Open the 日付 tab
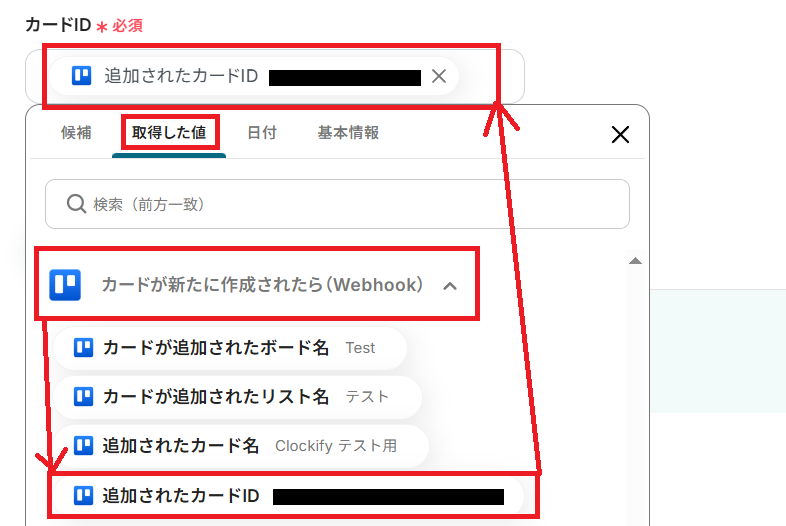 [x=262, y=132]
